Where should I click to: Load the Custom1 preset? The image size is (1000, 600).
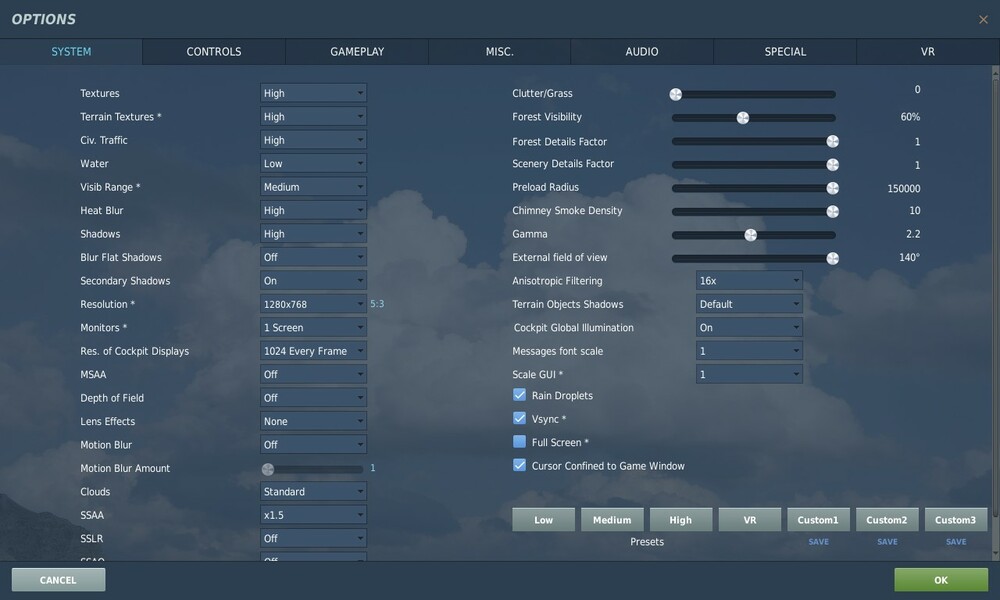click(818, 520)
